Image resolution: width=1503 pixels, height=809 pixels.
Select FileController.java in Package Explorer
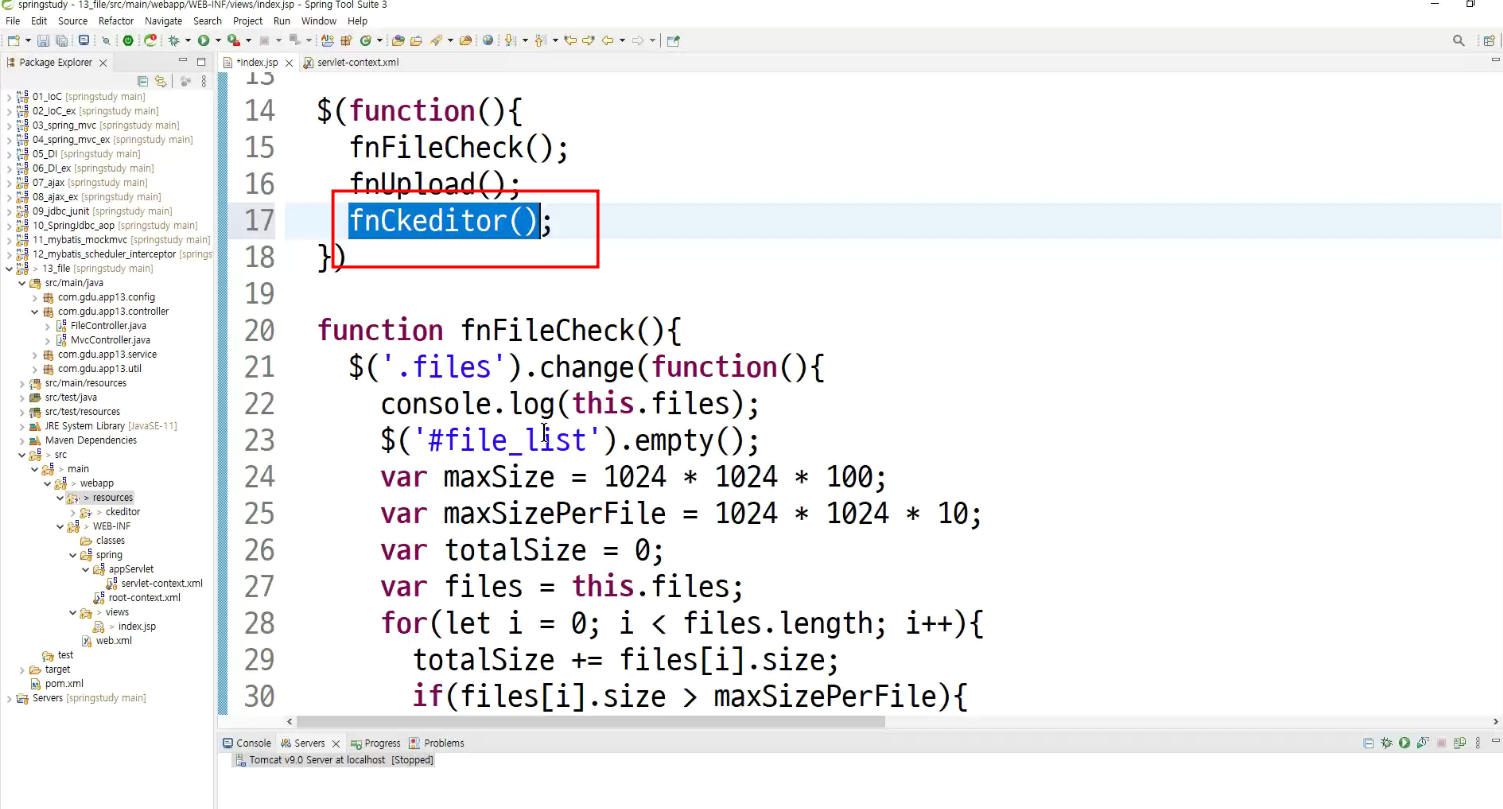(x=108, y=326)
